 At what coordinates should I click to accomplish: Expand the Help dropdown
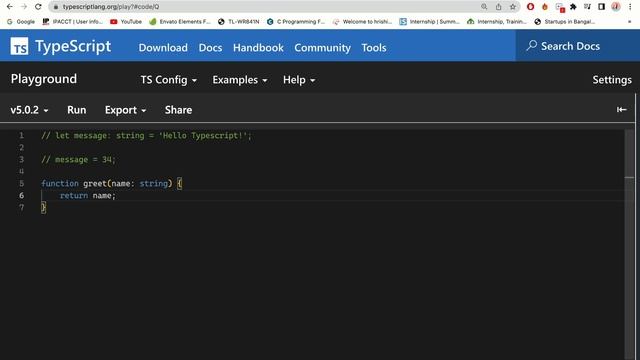[x=299, y=80]
